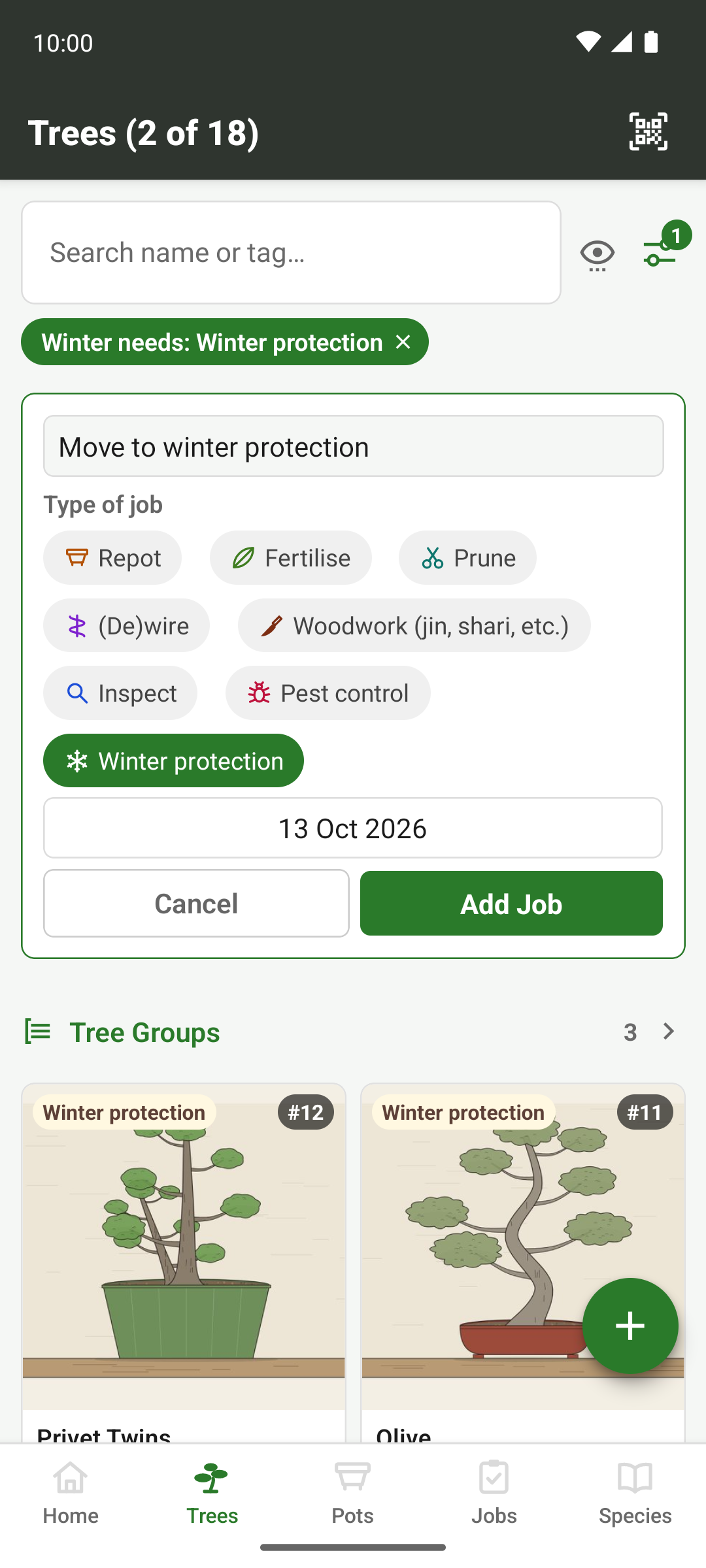Toggle the eye visibility options icon
The image size is (706, 1568).
pyautogui.click(x=597, y=254)
